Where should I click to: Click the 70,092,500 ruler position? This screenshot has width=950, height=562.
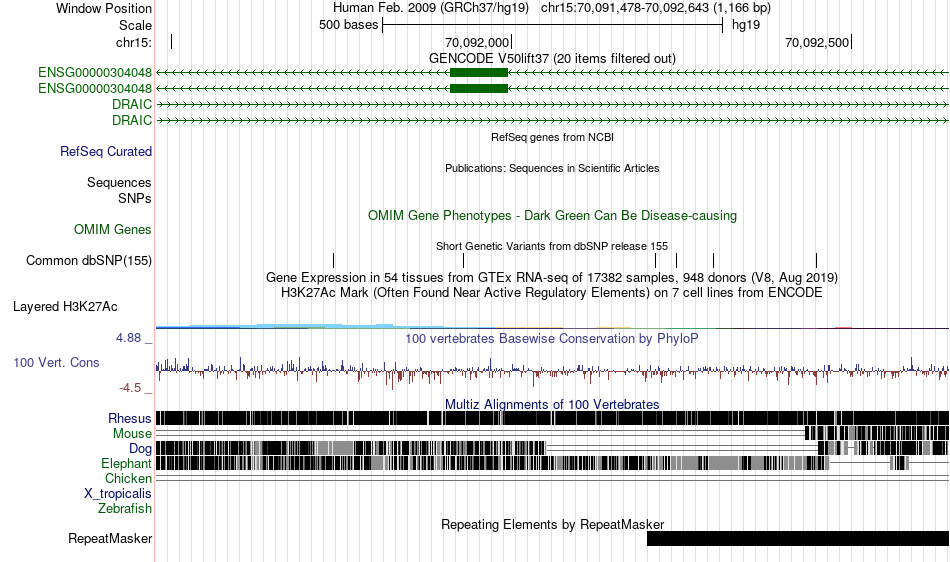[818, 42]
